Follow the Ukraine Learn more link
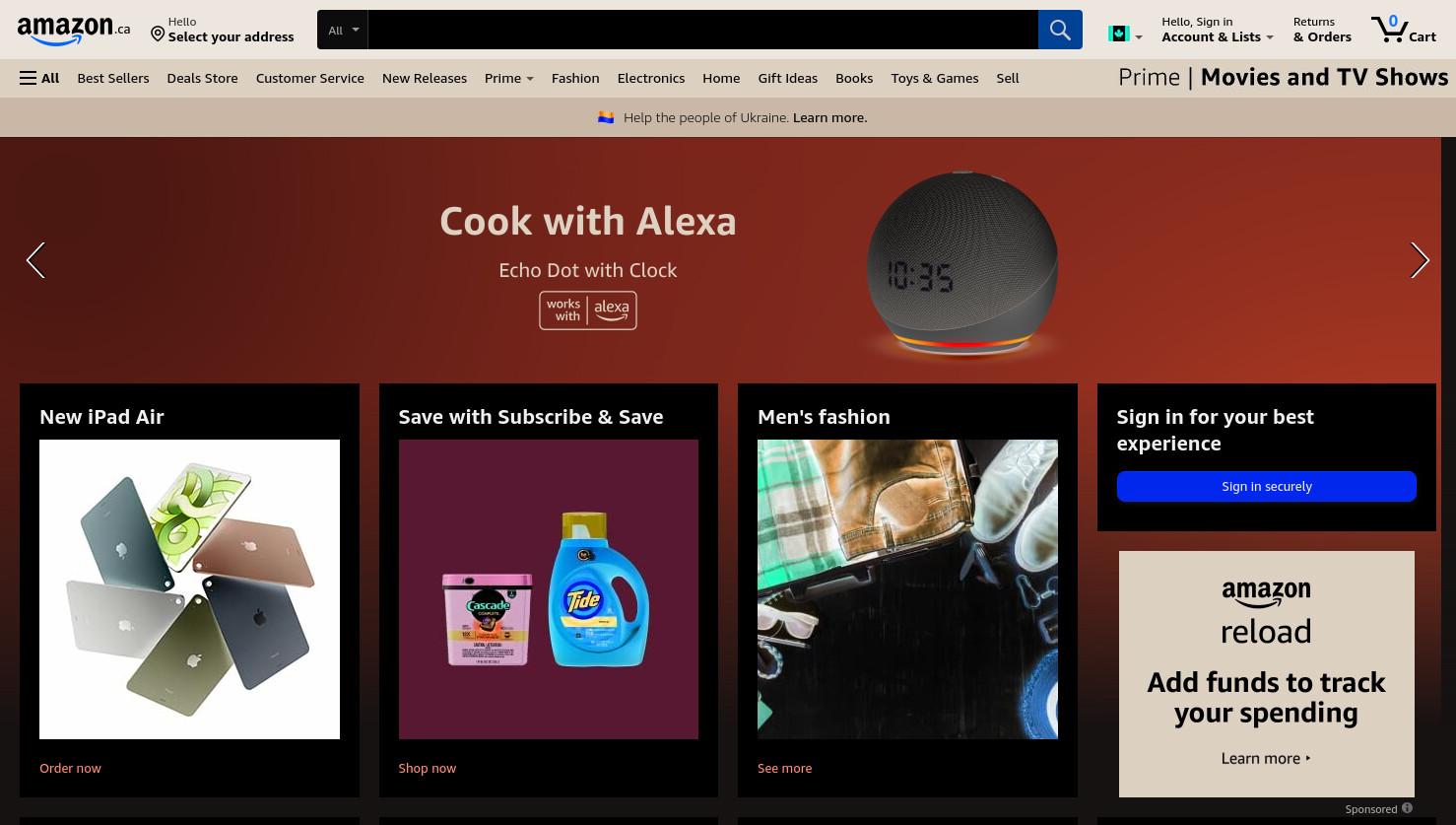Viewport: 1456px width, 825px height. (829, 117)
